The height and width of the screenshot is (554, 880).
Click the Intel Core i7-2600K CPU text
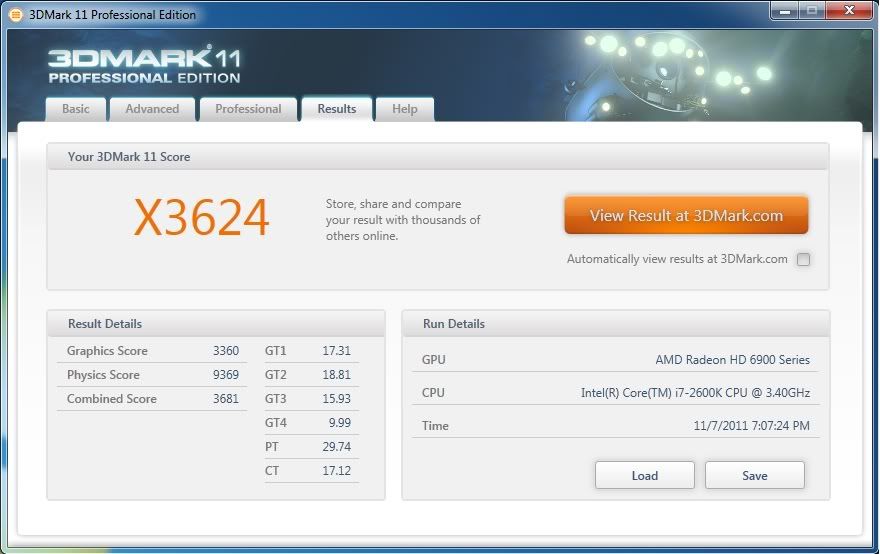tap(695, 393)
